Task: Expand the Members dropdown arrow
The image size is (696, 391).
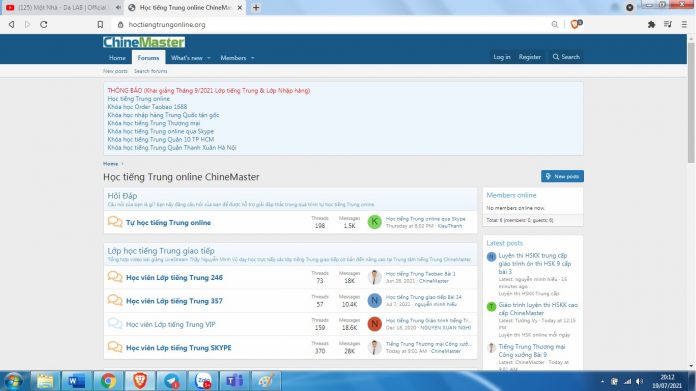Action: [253, 58]
